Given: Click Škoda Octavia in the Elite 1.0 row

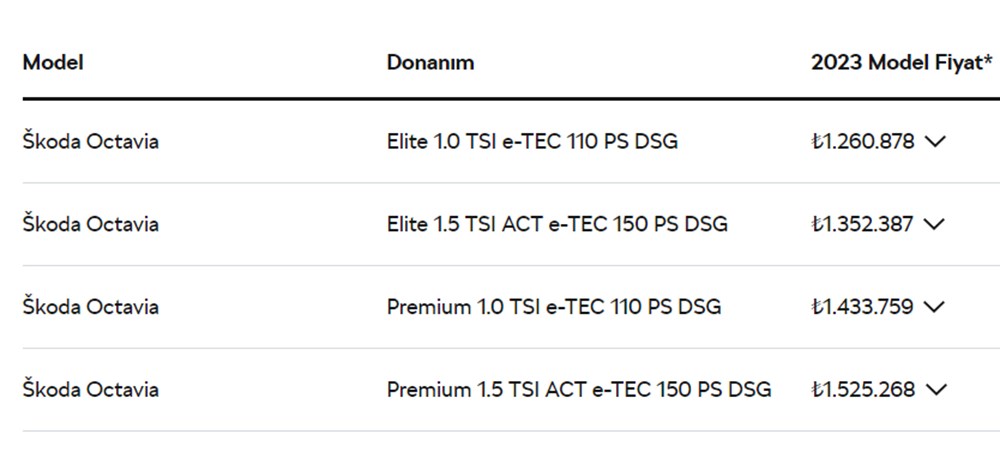Looking at the screenshot, I should click(x=91, y=141).
